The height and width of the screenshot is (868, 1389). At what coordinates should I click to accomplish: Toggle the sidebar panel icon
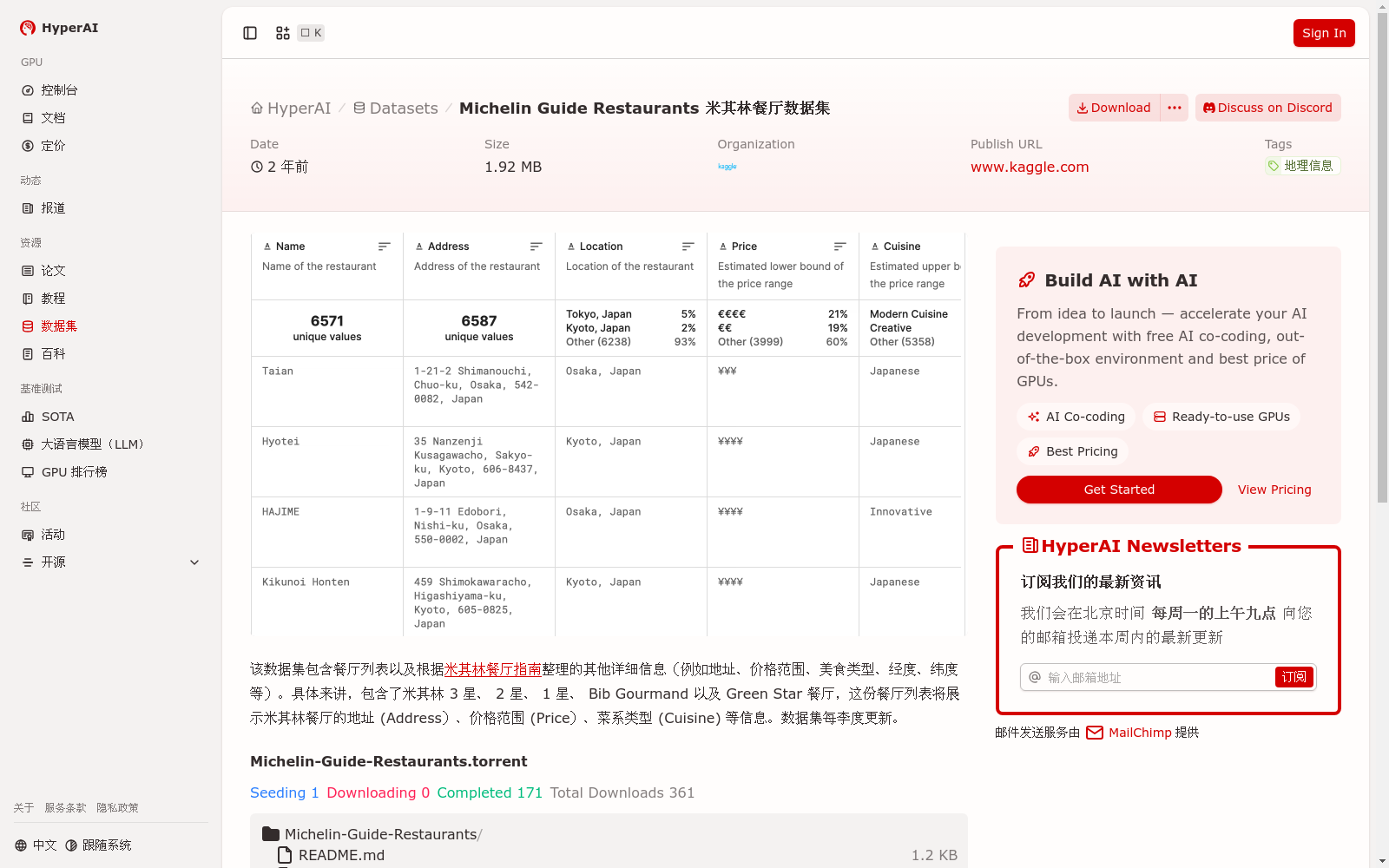(250, 33)
